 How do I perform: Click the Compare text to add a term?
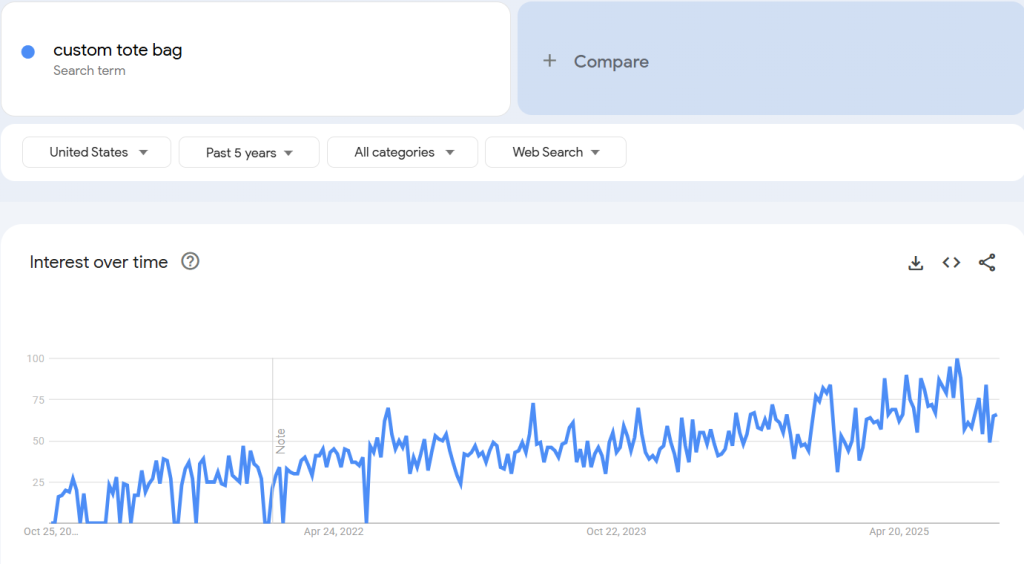pyautogui.click(x=611, y=61)
